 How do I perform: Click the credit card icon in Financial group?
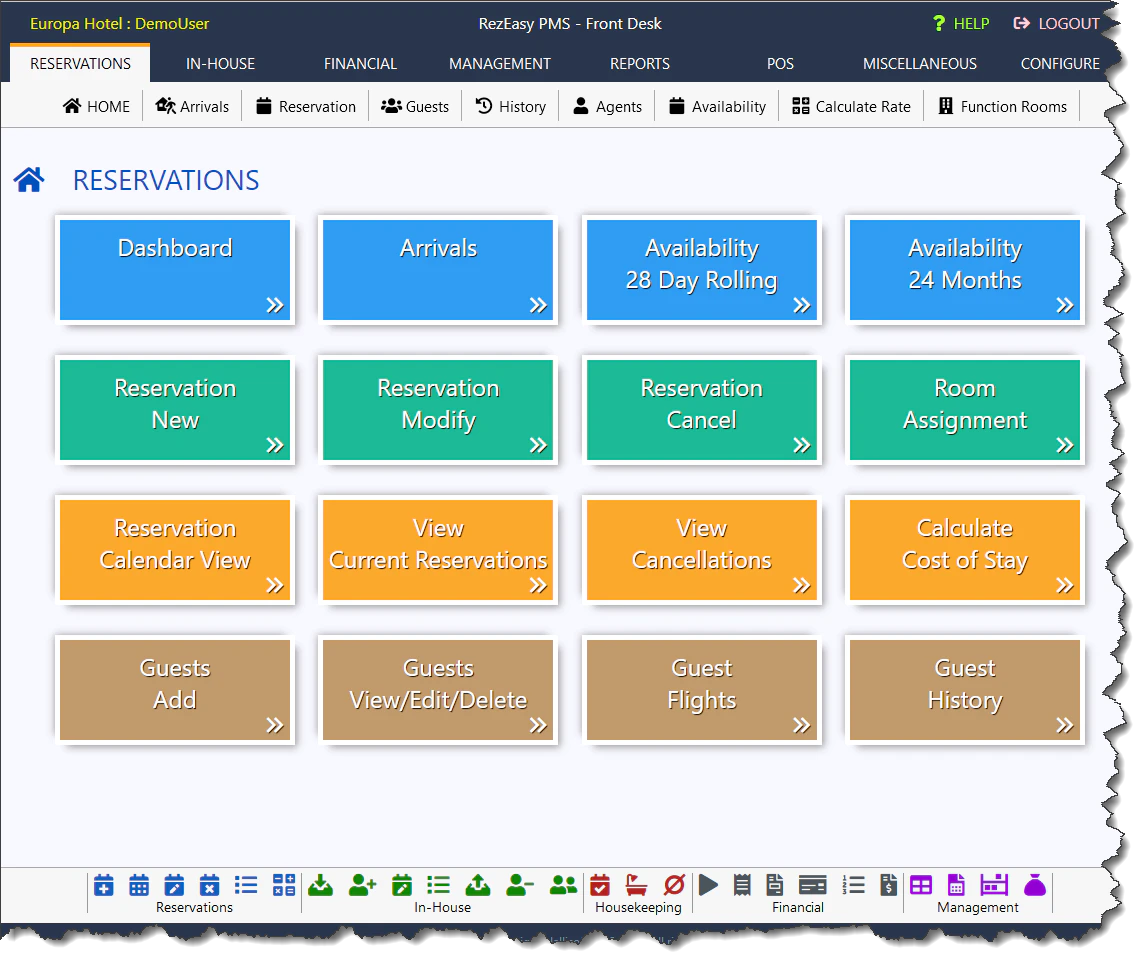click(811, 885)
